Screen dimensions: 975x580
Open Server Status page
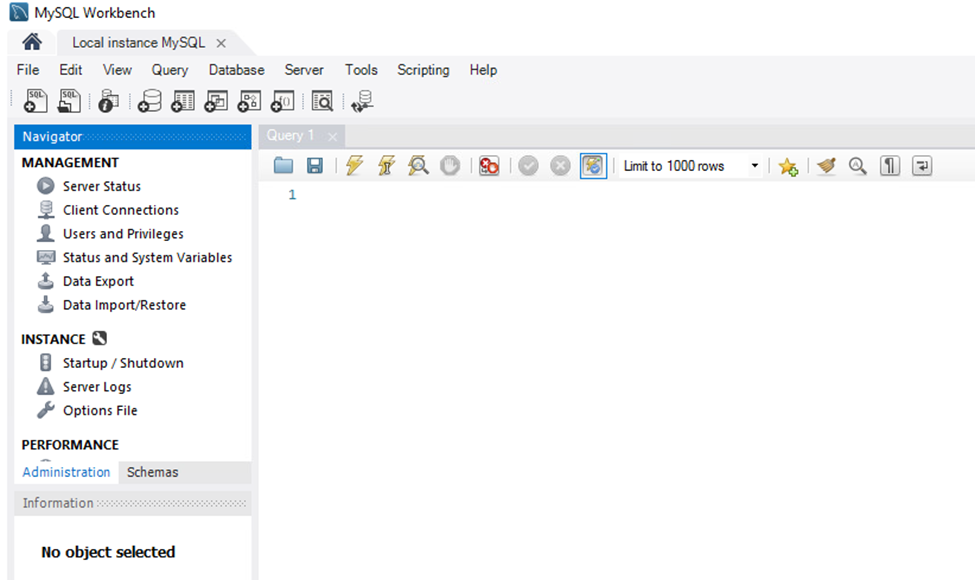point(101,186)
